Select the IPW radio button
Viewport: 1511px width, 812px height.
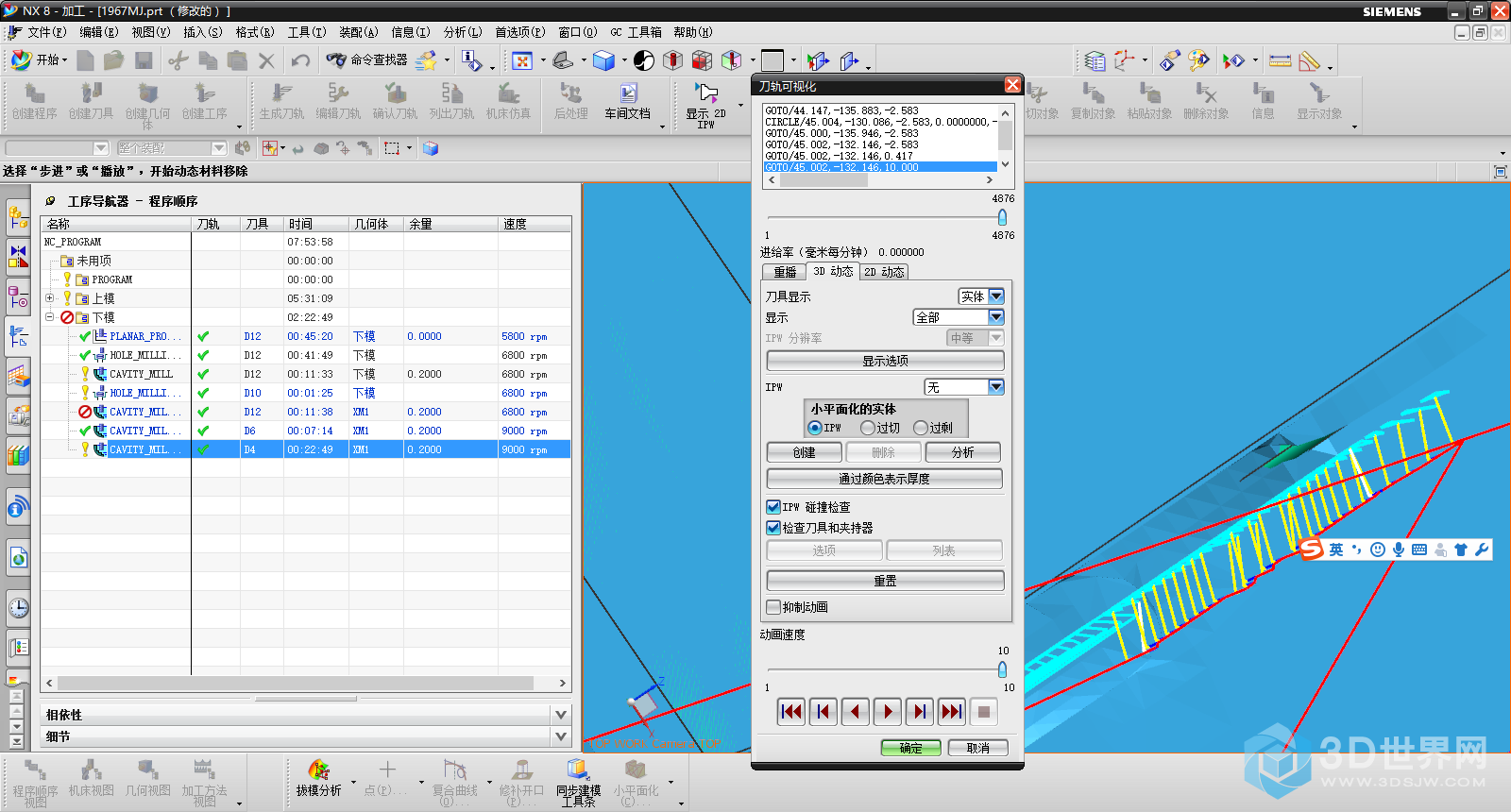(x=815, y=428)
